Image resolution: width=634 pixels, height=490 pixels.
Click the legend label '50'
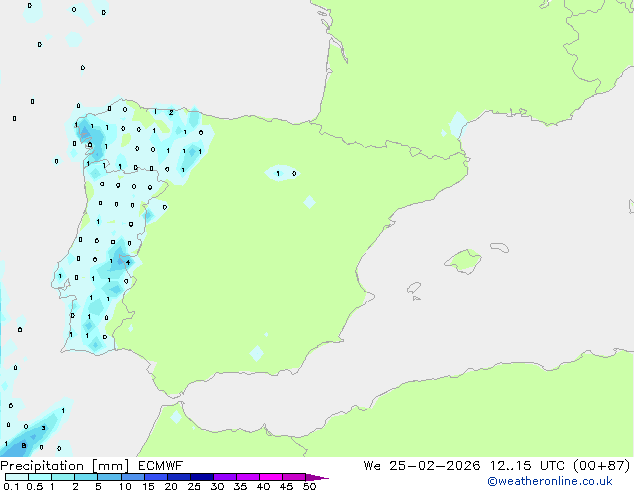pyautogui.click(x=309, y=486)
